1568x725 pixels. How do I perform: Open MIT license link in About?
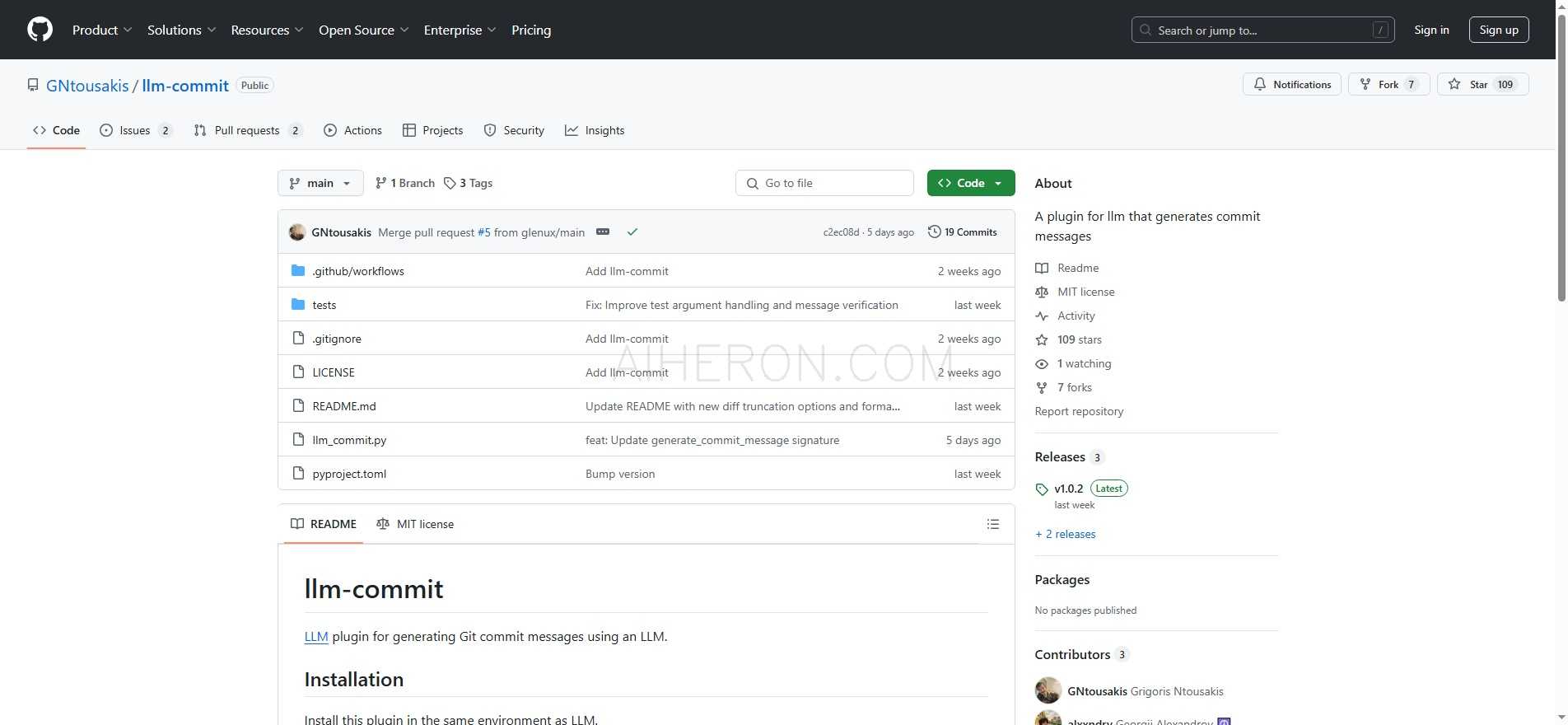[x=1075, y=292]
